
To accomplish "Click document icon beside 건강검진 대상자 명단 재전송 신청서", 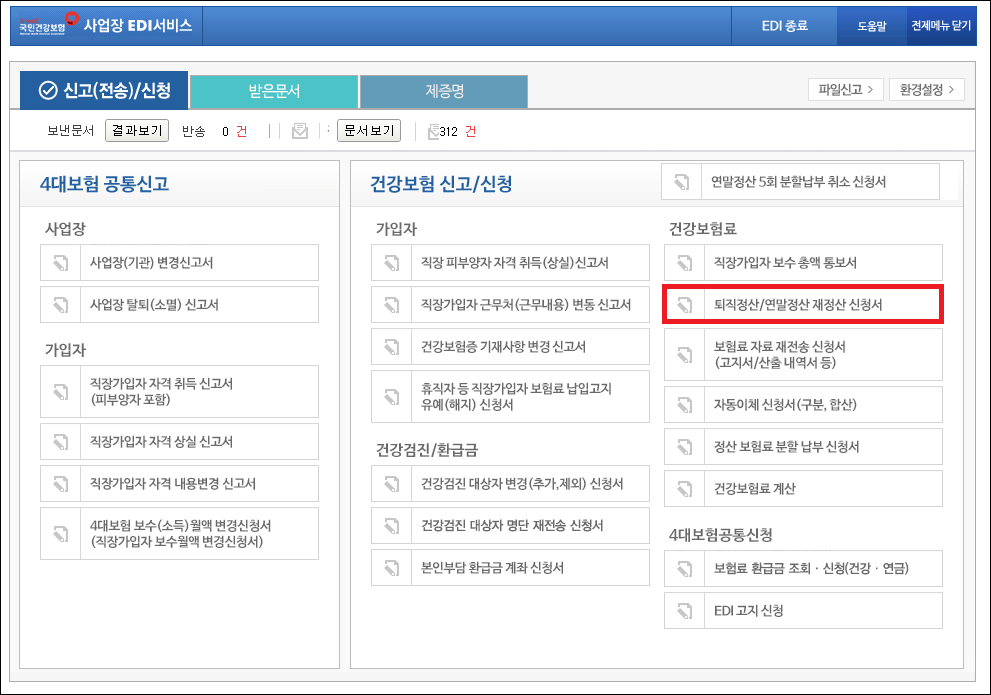I will [x=392, y=526].
